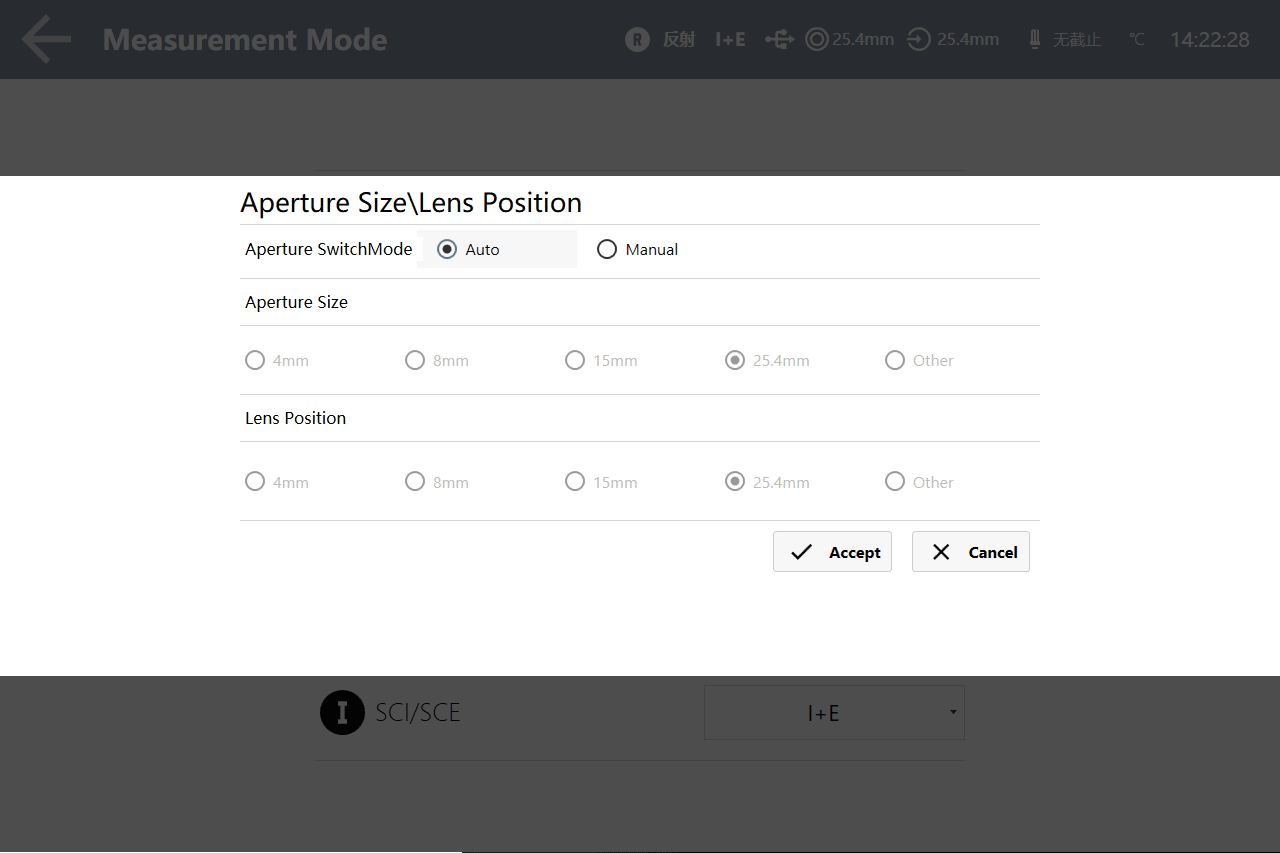Image resolution: width=1280 pixels, height=853 pixels.
Task: Choose 15mm under Aperture Size
Action: (x=575, y=361)
